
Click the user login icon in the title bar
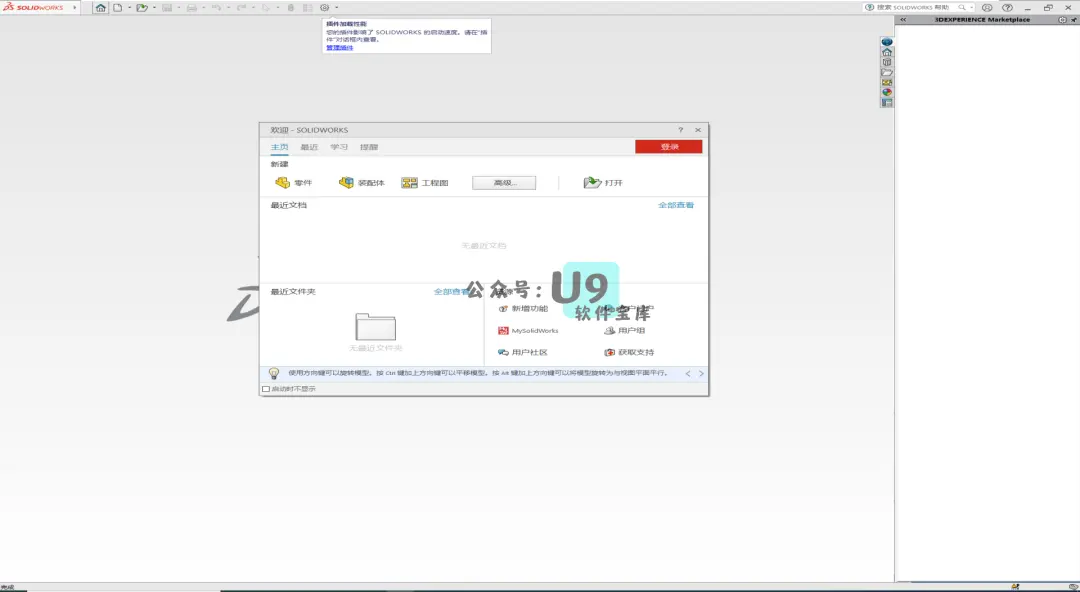pyautogui.click(x=987, y=8)
